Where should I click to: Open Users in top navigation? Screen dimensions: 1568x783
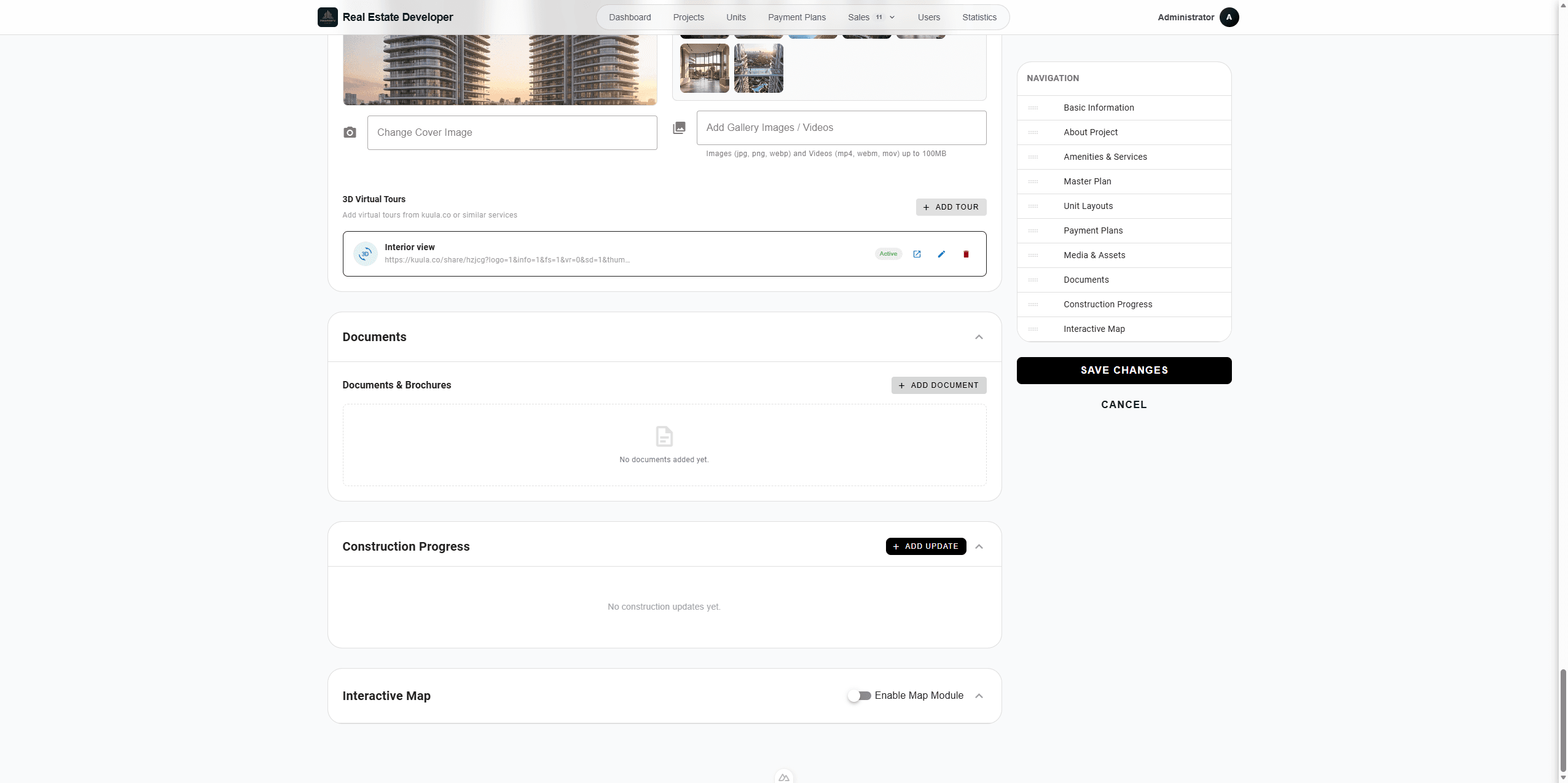928,17
